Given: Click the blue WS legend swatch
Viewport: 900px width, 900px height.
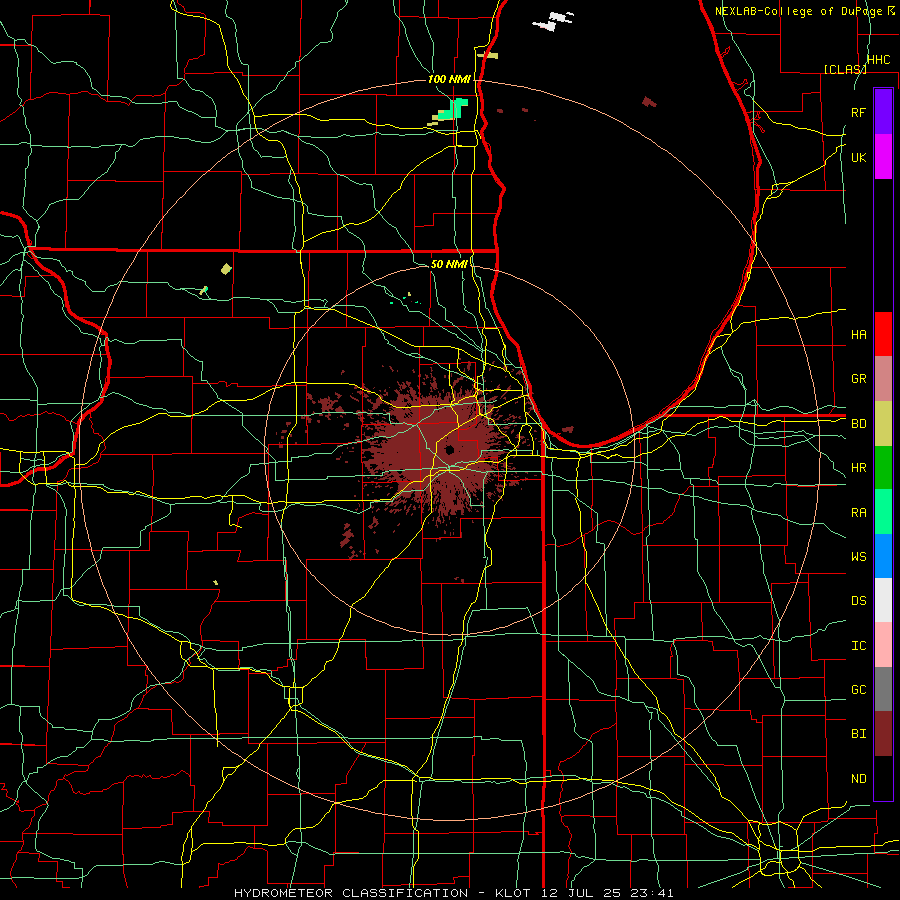Looking at the screenshot, I should coord(883,556).
